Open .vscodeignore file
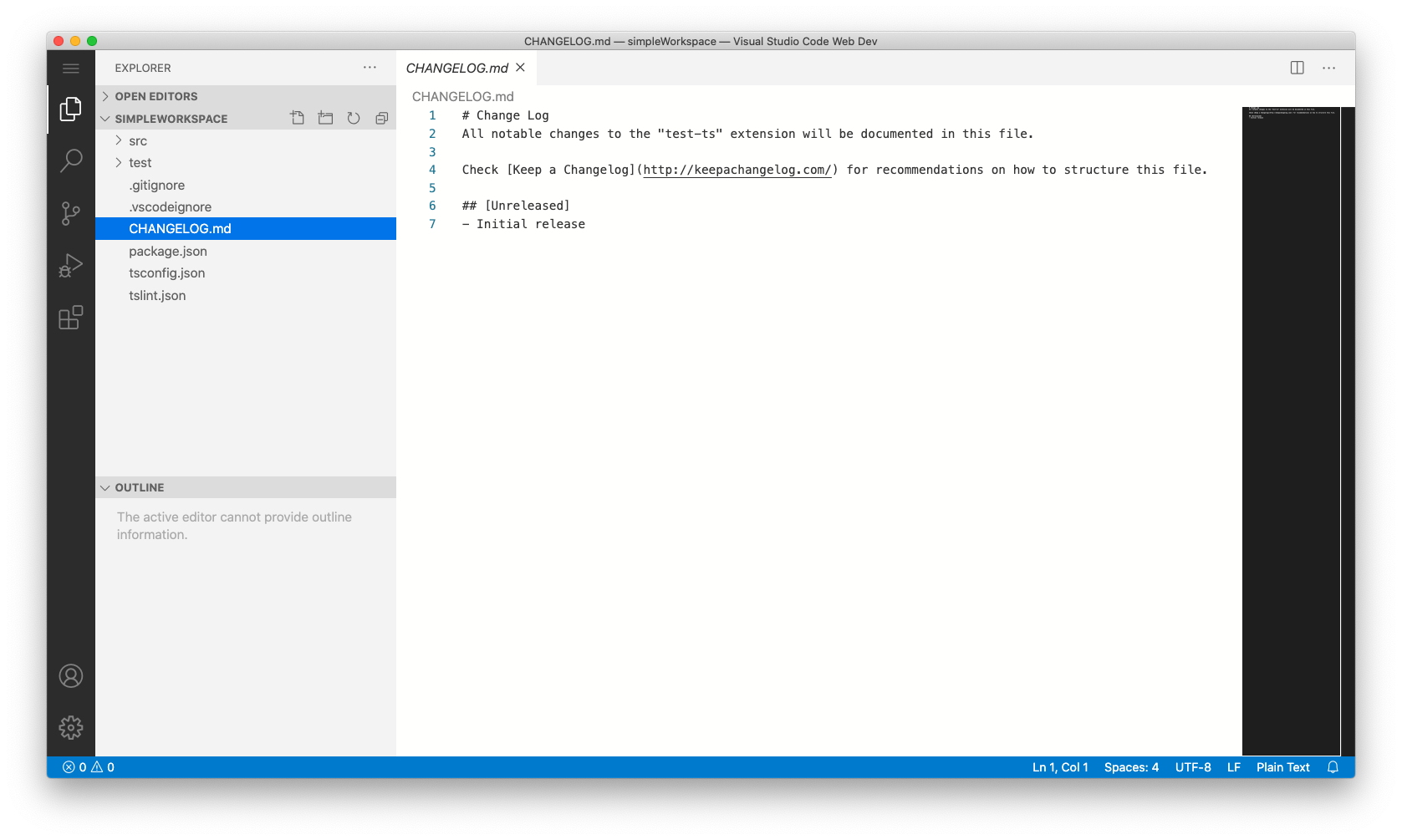1402x840 pixels. 246,206
